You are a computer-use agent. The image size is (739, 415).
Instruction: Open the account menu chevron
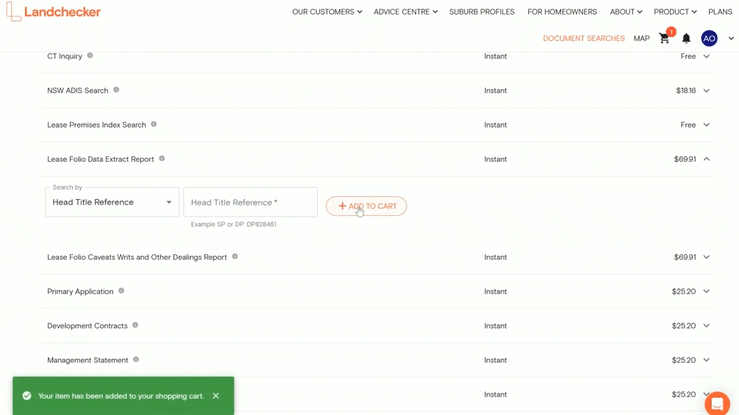click(731, 39)
